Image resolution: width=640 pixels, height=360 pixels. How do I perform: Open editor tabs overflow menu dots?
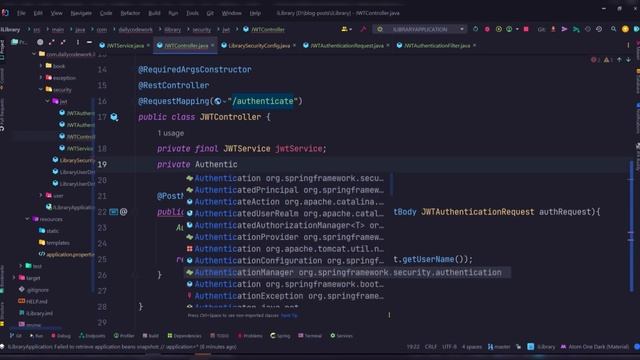[628, 45]
